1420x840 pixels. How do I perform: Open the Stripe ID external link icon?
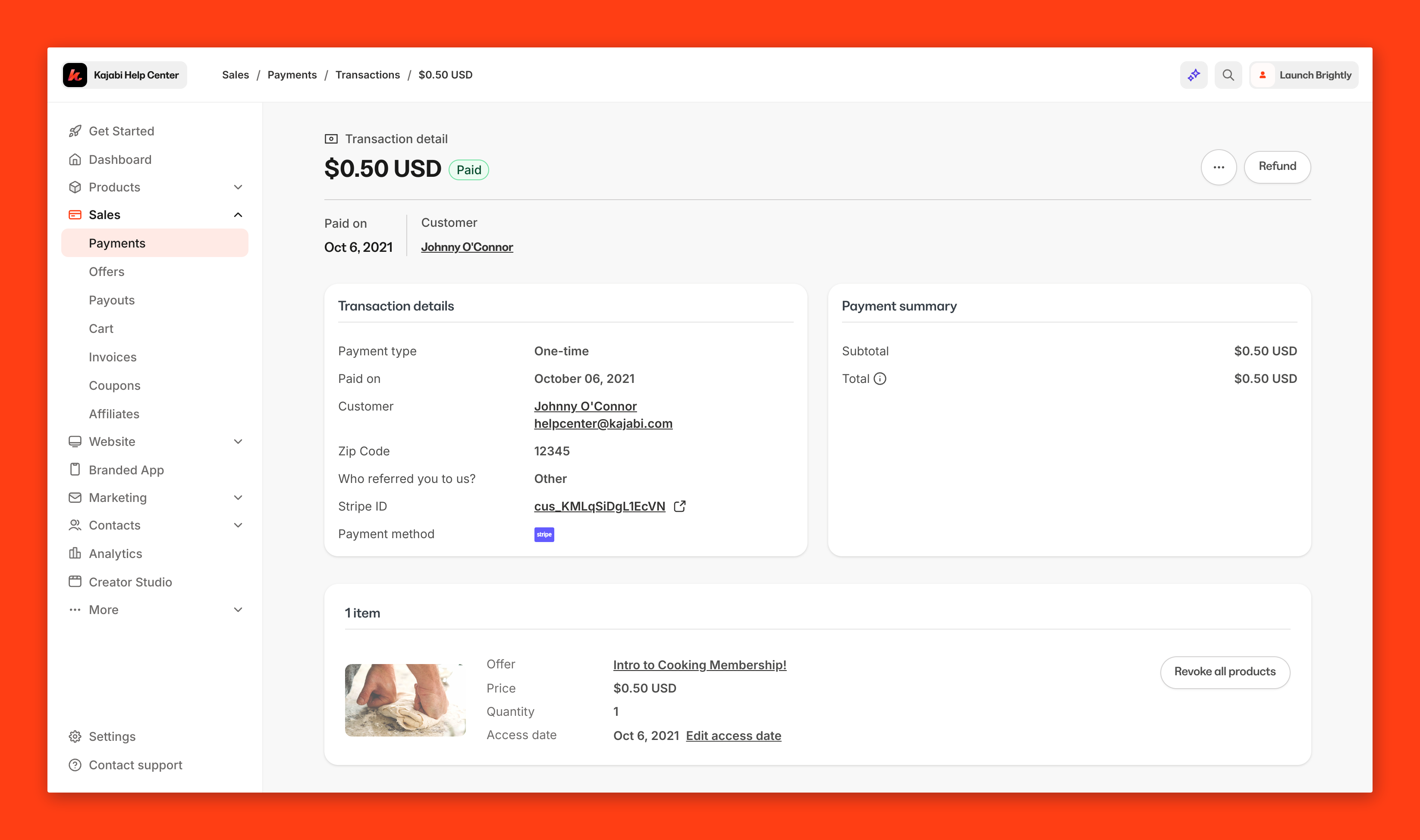click(679, 506)
